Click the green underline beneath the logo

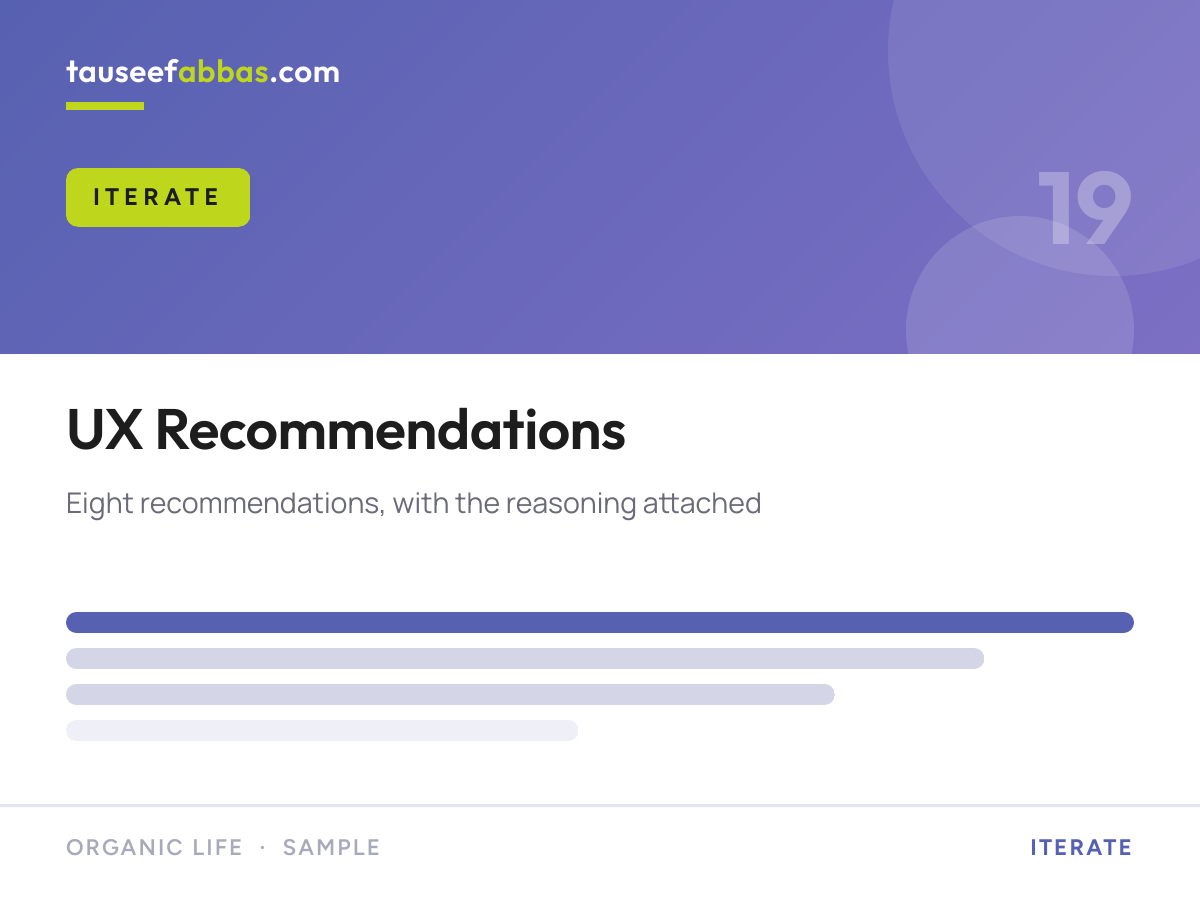point(105,106)
